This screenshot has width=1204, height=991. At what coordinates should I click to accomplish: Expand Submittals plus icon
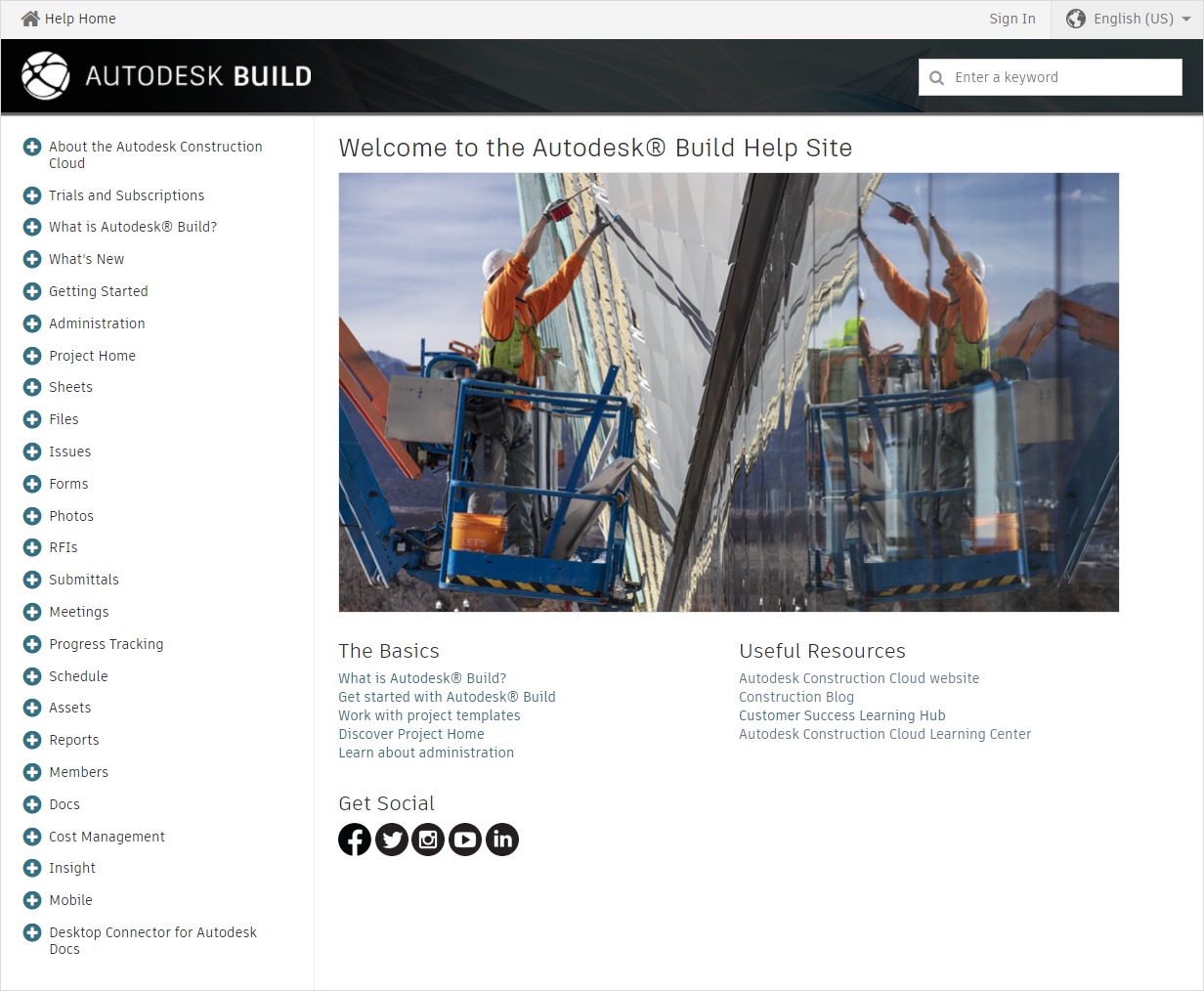(32, 580)
